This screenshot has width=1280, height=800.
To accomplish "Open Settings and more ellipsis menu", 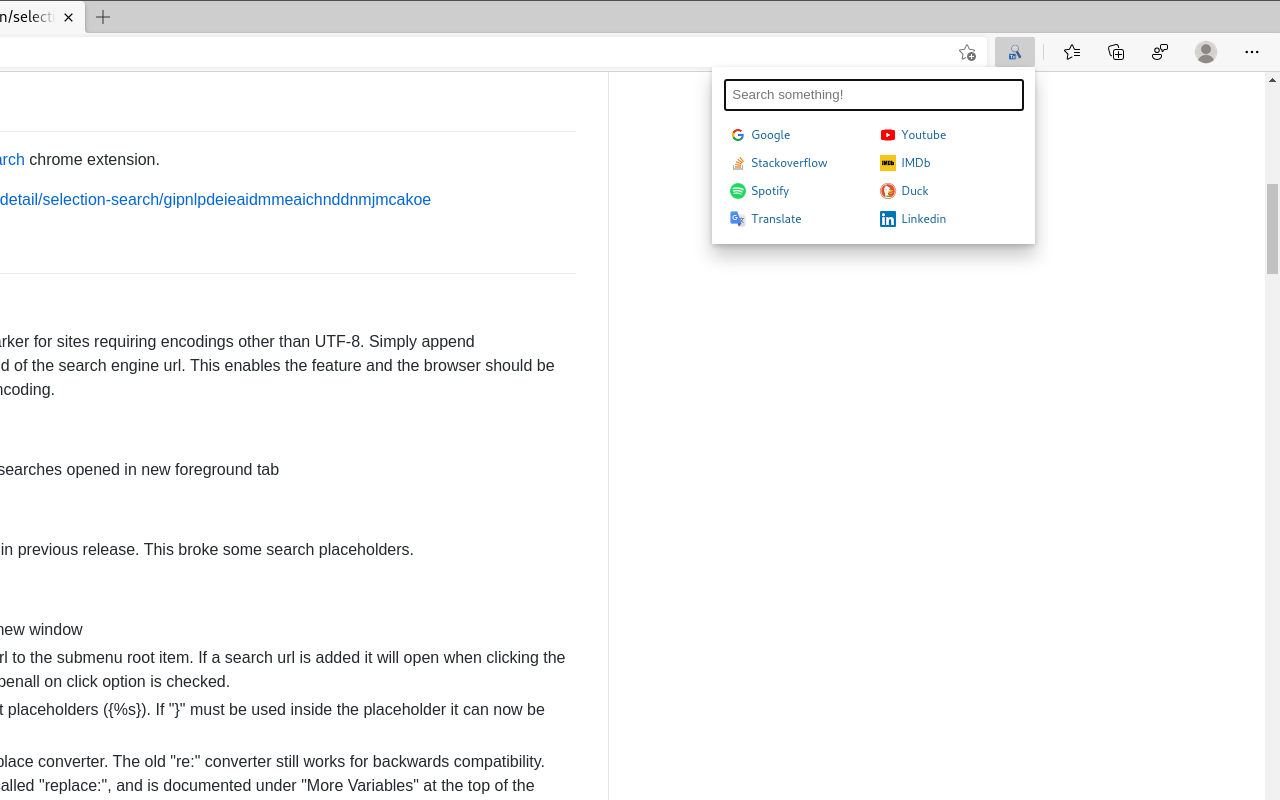I will coord(1252,52).
